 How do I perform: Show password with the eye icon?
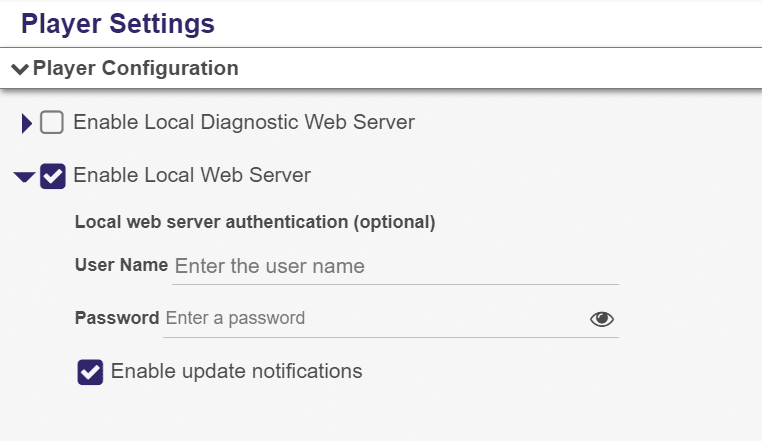tap(602, 319)
